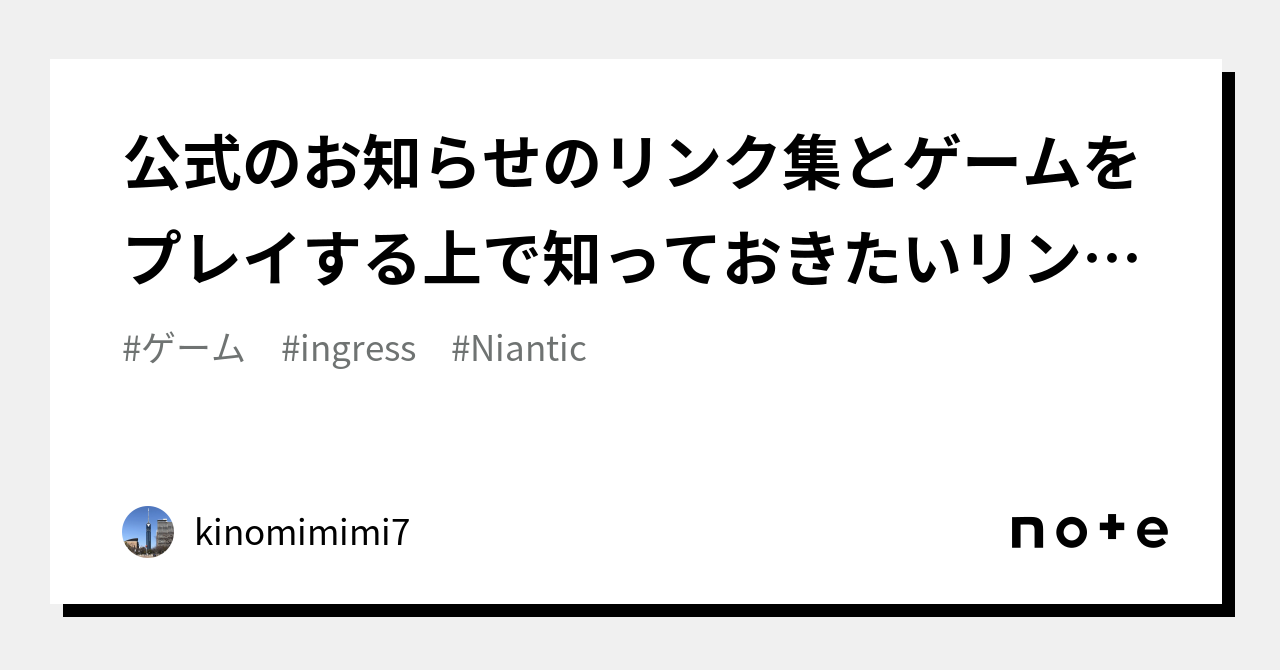This screenshot has width=1280, height=670.
Task: Click the letter "e" in the note logo
Action: pyautogui.click(x=1152, y=532)
